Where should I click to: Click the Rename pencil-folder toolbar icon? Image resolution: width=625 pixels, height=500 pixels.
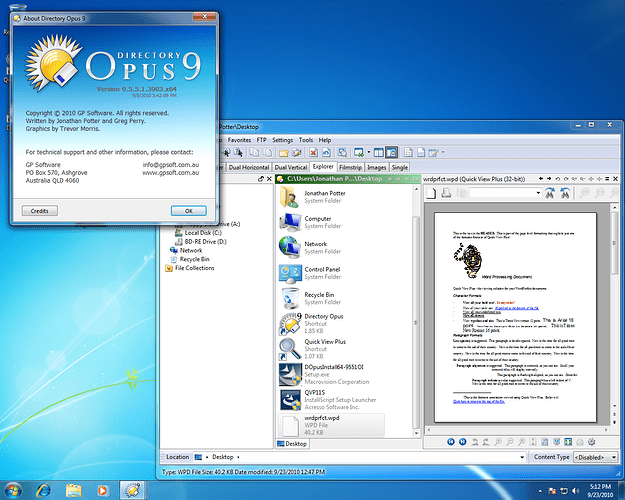(x=296, y=152)
